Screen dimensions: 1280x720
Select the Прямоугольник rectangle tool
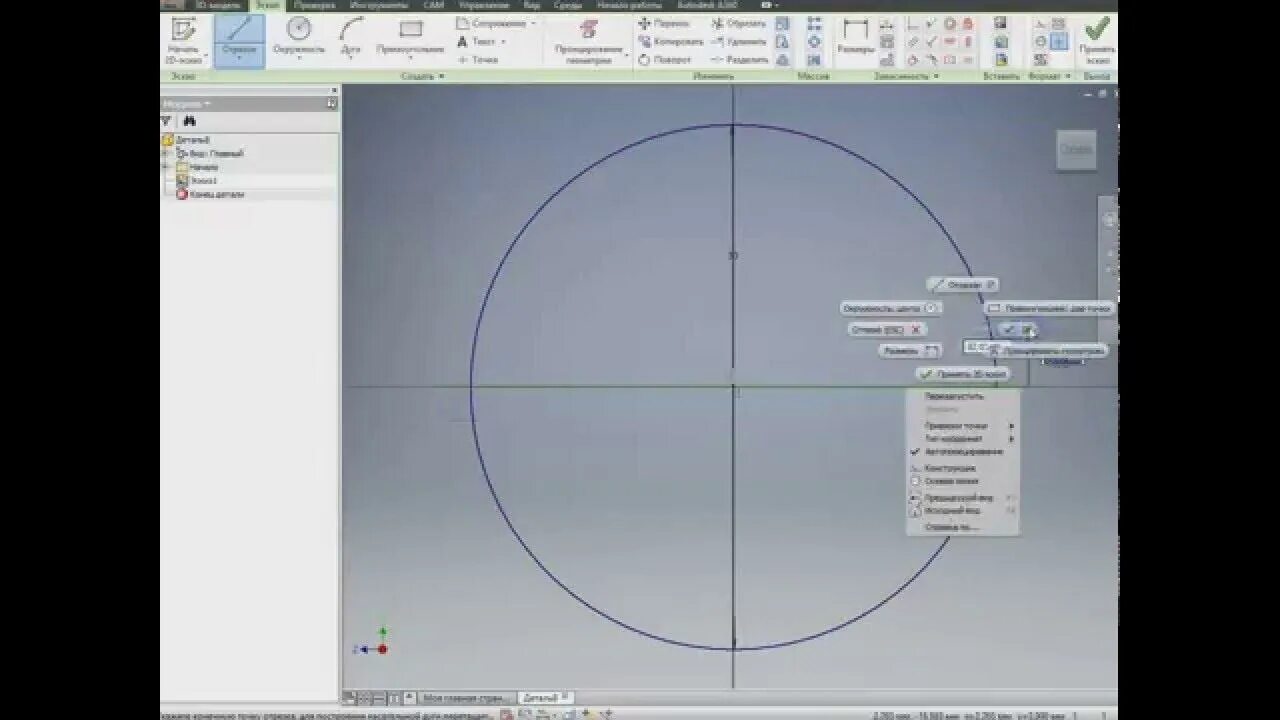tap(410, 36)
